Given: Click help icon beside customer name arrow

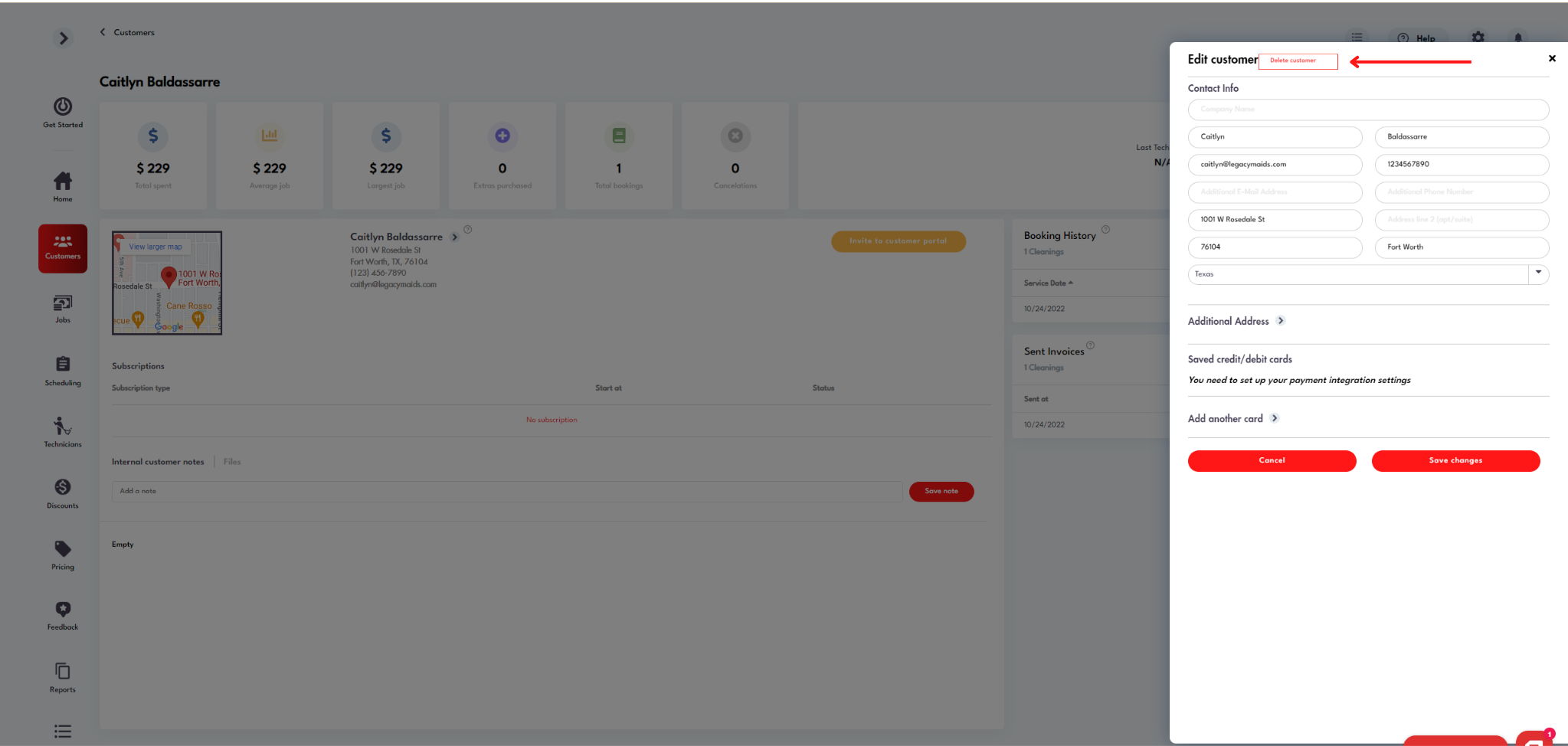Looking at the screenshot, I should coord(468,229).
